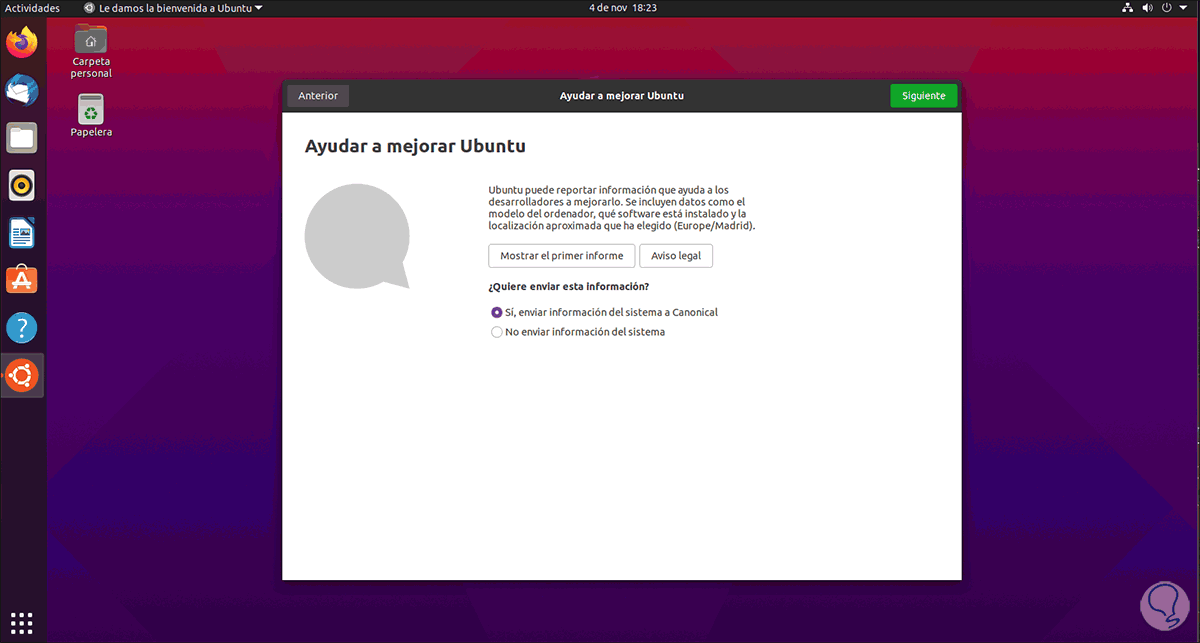The height and width of the screenshot is (643, 1200).
Task: Continue with the Siguiente button
Action: click(x=923, y=96)
